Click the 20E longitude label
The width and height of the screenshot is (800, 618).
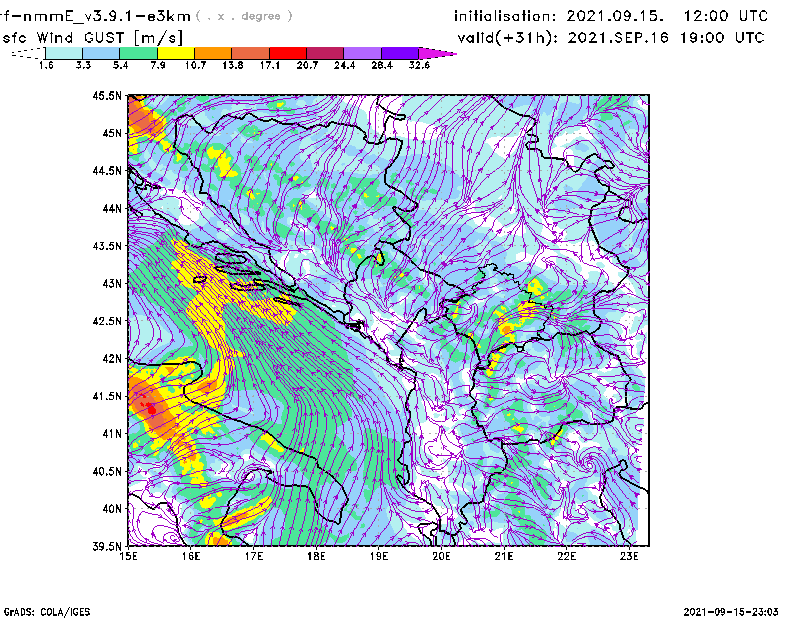pos(441,556)
